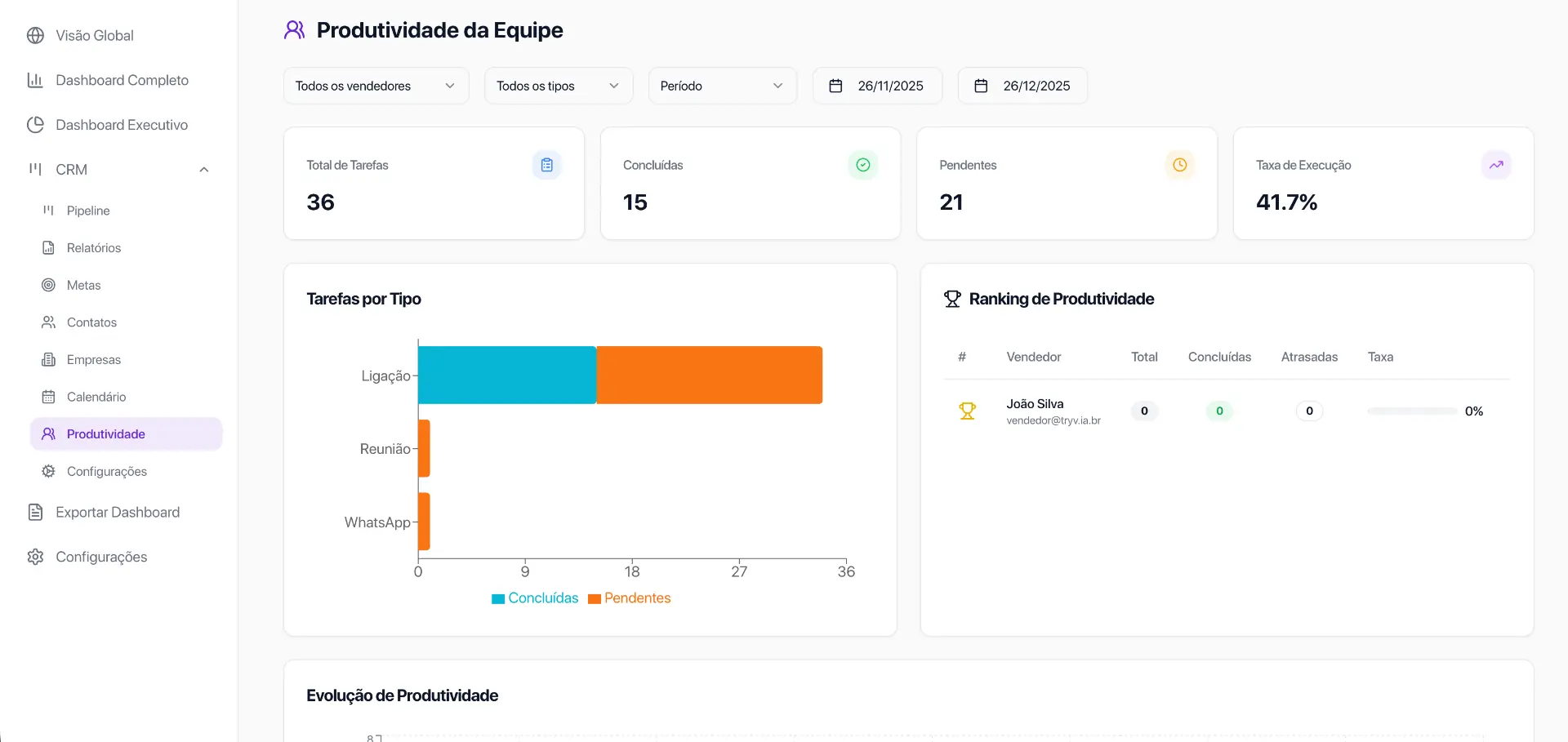Toggle the Pendentes legend item
The image size is (1568, 742).
[x=629, y=598]
